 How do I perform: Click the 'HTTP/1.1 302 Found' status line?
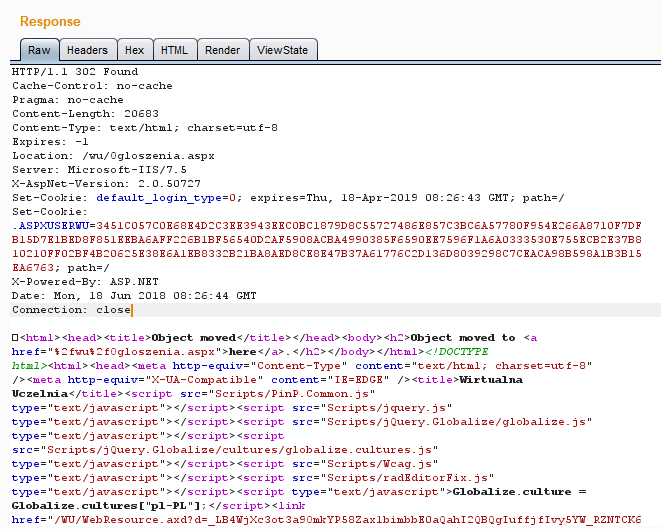75,72
